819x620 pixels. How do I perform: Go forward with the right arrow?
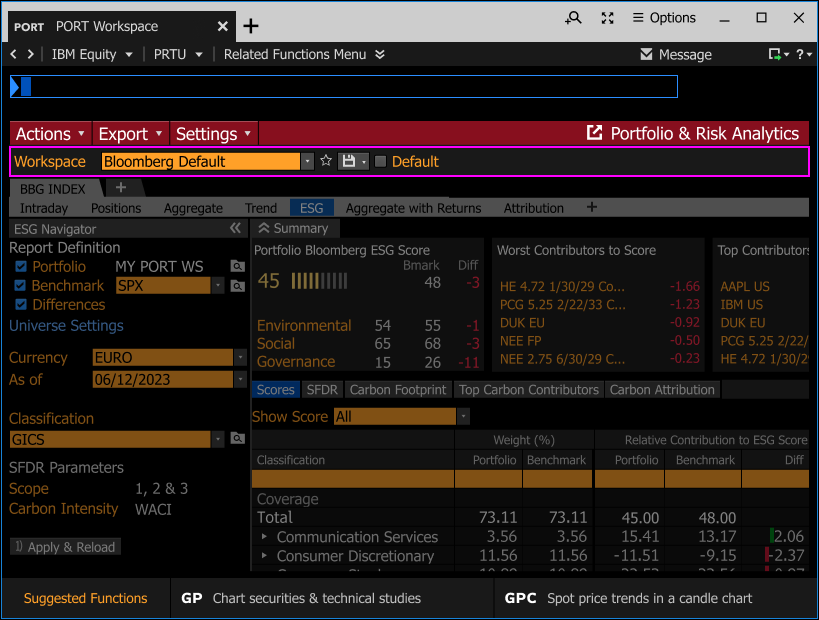(30, 54)
